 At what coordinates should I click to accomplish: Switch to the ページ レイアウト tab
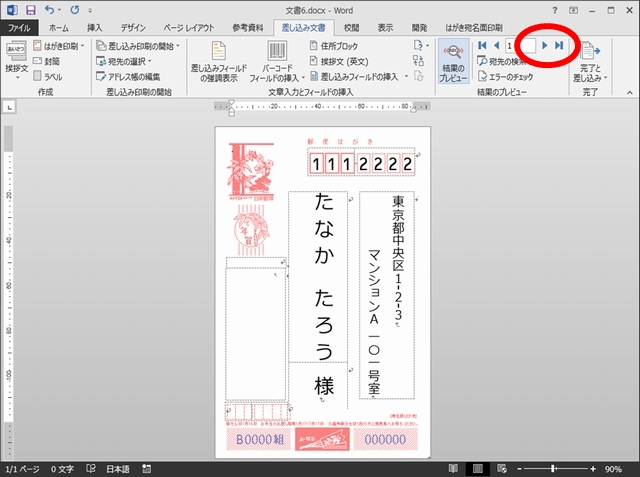click(x=189, y=27)
